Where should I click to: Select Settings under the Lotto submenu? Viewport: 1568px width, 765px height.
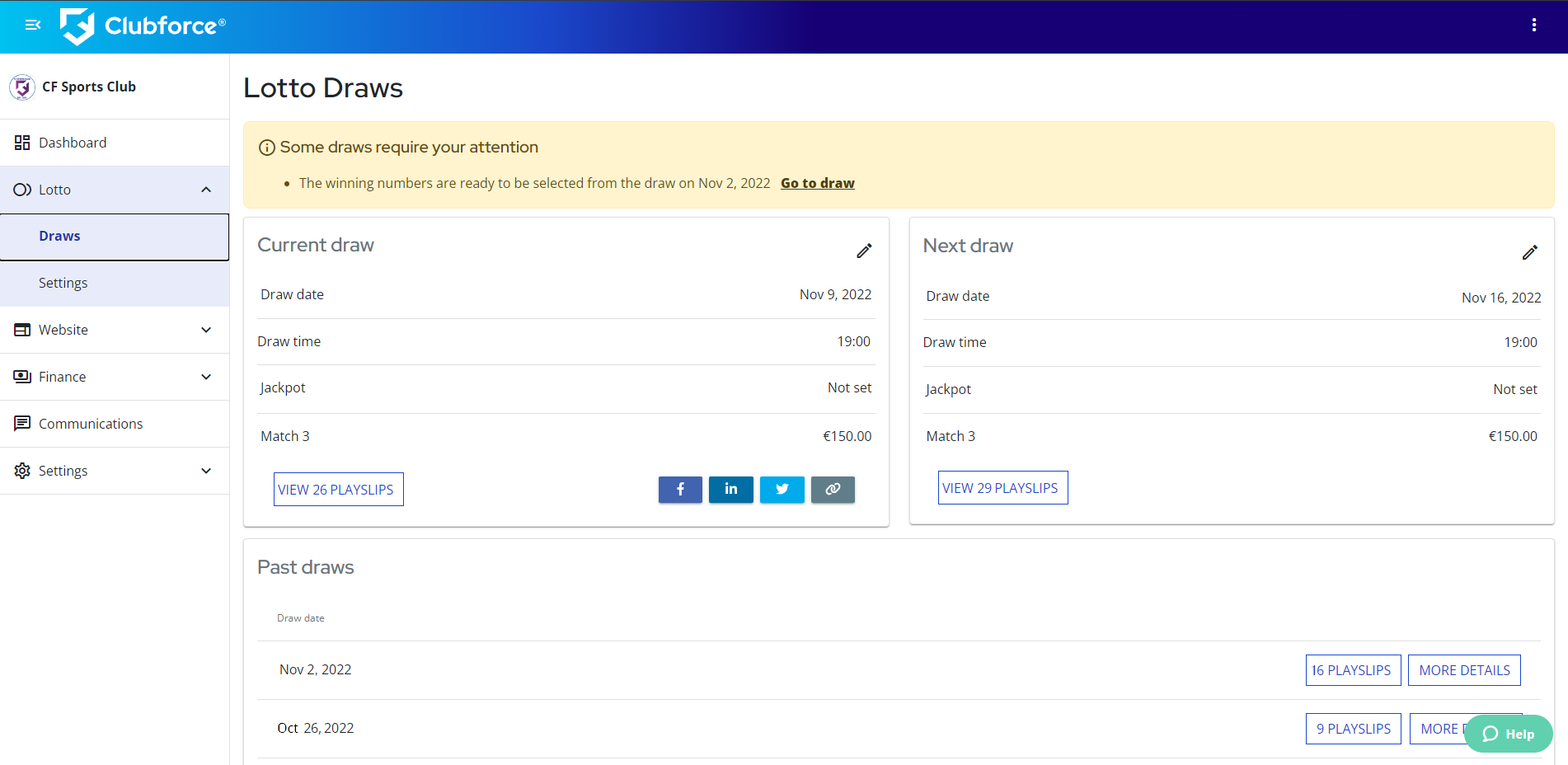[x=63, y=283]
